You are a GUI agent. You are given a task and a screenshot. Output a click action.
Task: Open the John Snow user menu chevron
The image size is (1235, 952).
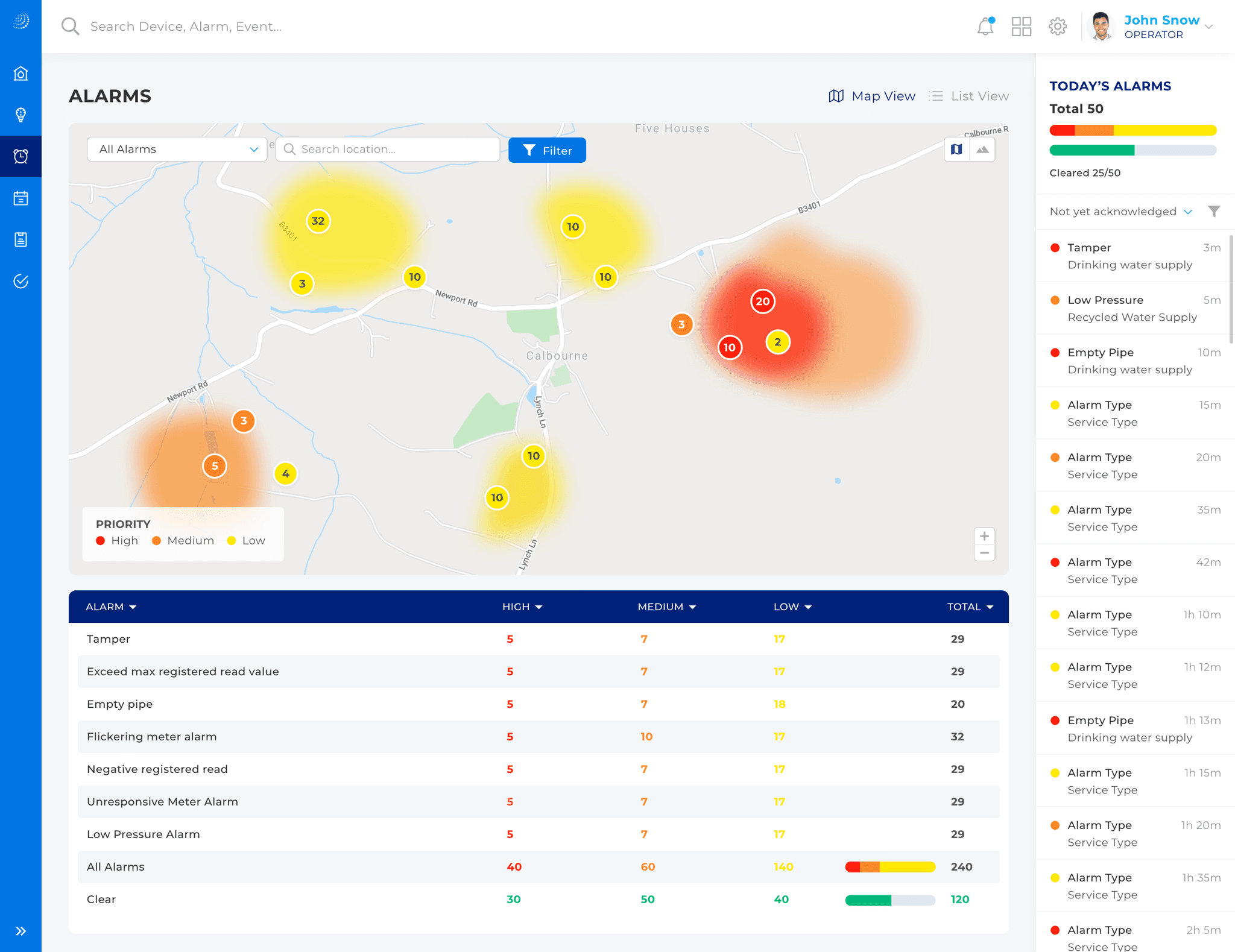1208,27
